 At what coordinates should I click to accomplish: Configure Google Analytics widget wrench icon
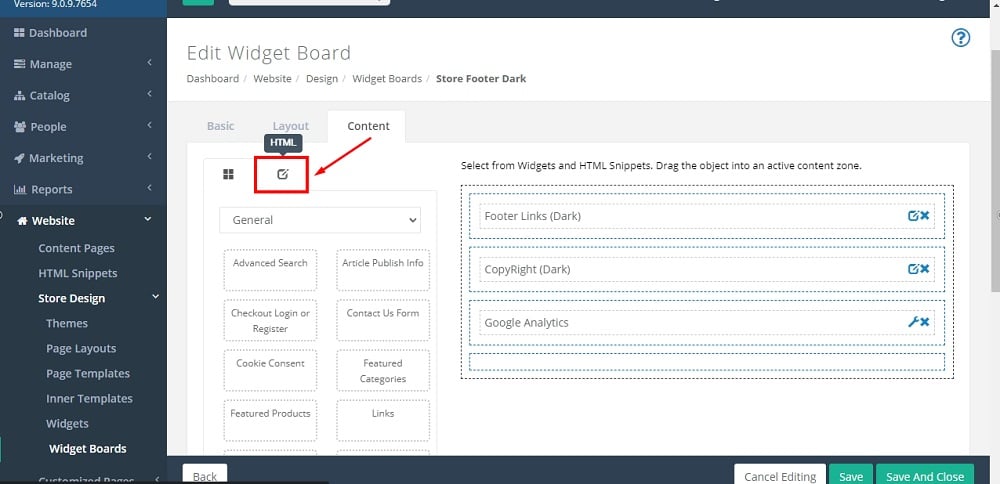(913, 322)
